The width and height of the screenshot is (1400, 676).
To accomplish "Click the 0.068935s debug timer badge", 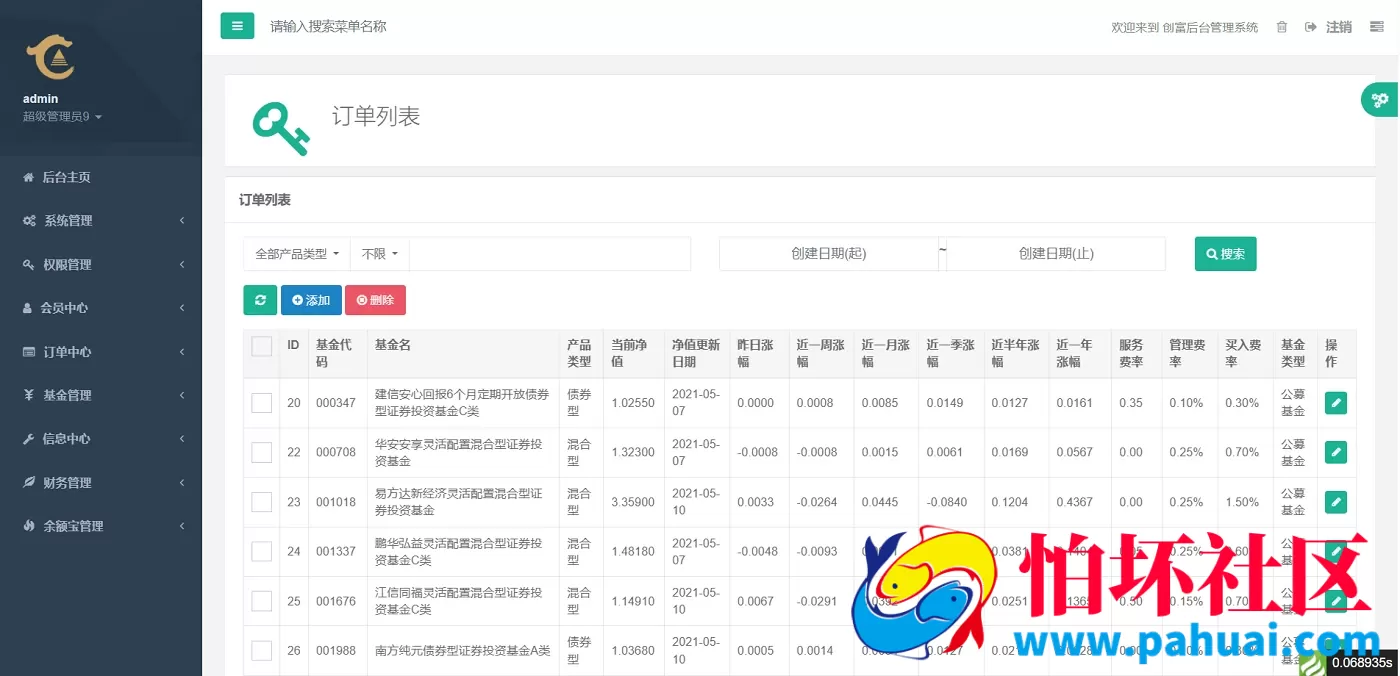I will tap(1361, 663).
